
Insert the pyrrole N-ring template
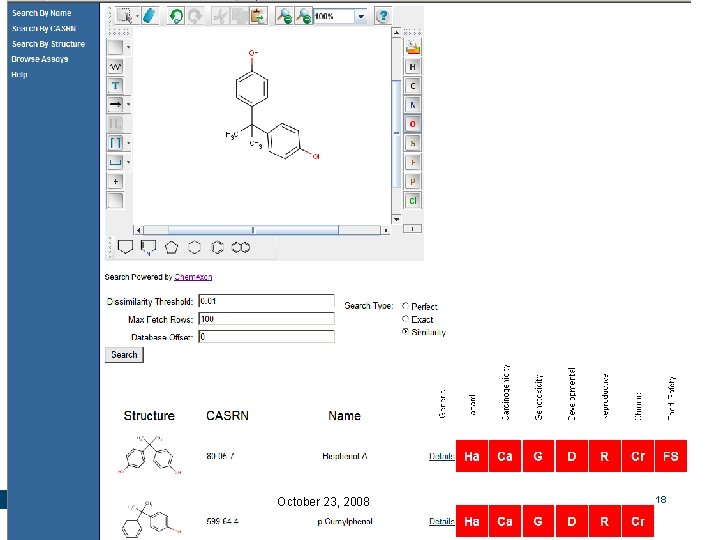coord(148,248)
